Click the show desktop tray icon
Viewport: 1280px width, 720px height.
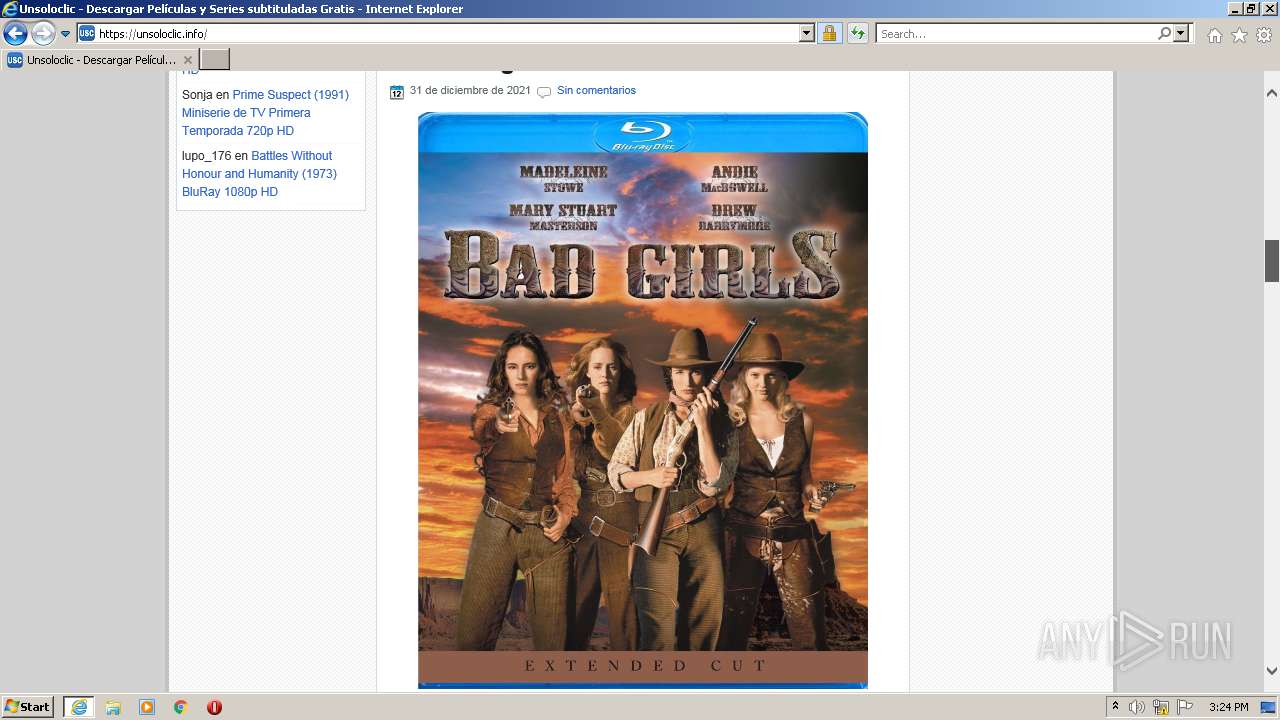pyautogui.click(x=1269, y=707)
